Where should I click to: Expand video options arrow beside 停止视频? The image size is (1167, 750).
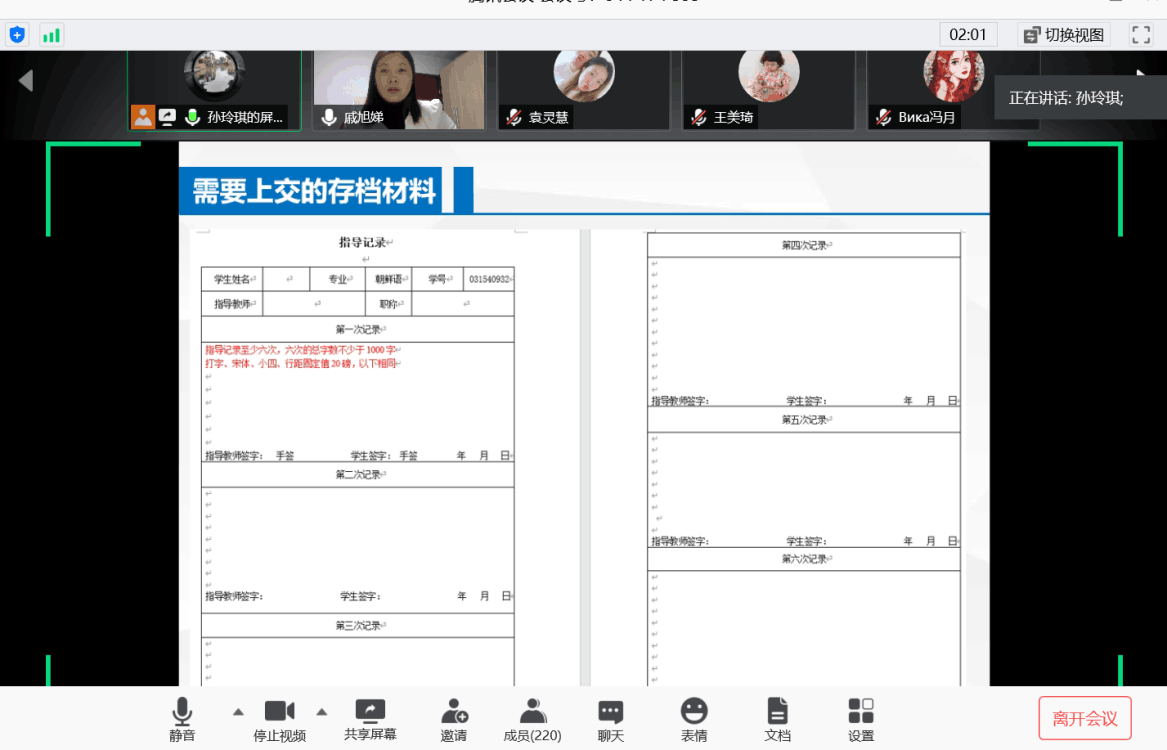[322, 712]
